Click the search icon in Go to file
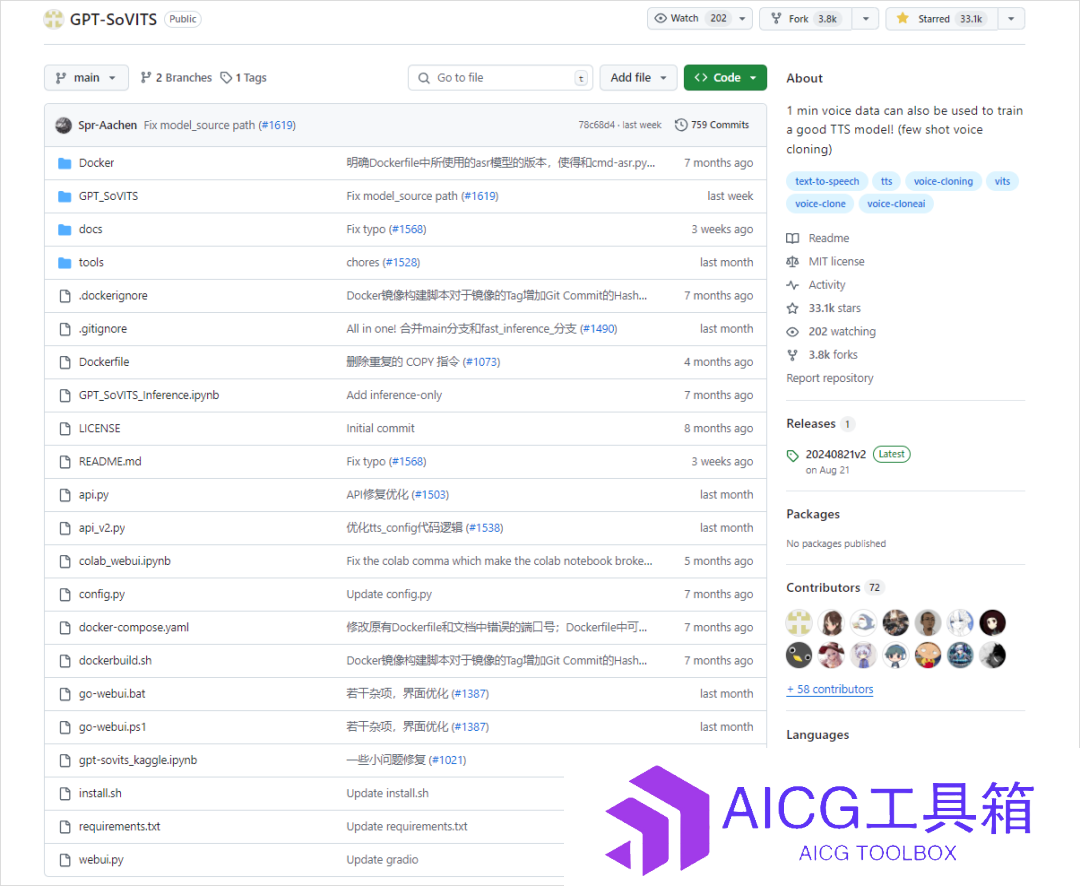1080x886 pixels. coord(424,78)
